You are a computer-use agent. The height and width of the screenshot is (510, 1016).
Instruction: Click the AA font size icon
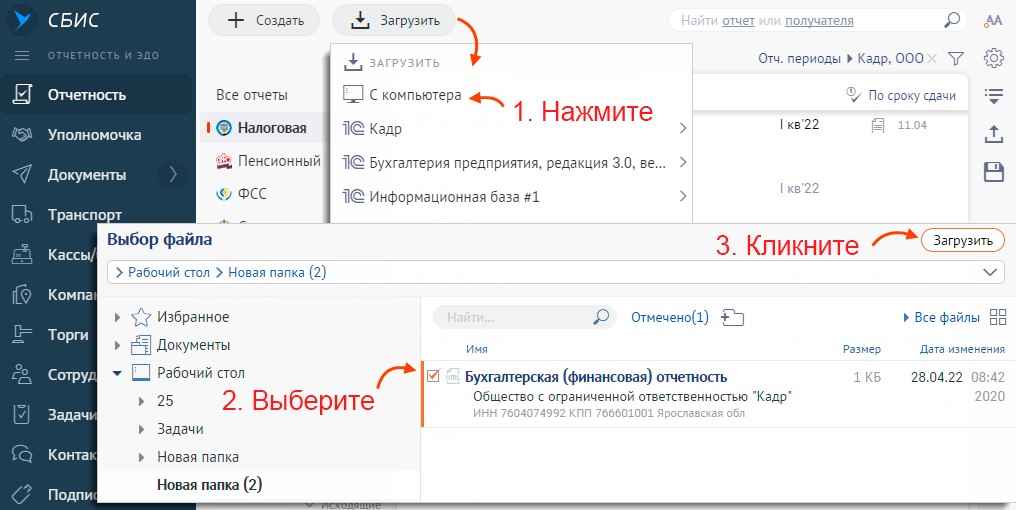click(x=993, y=20)
